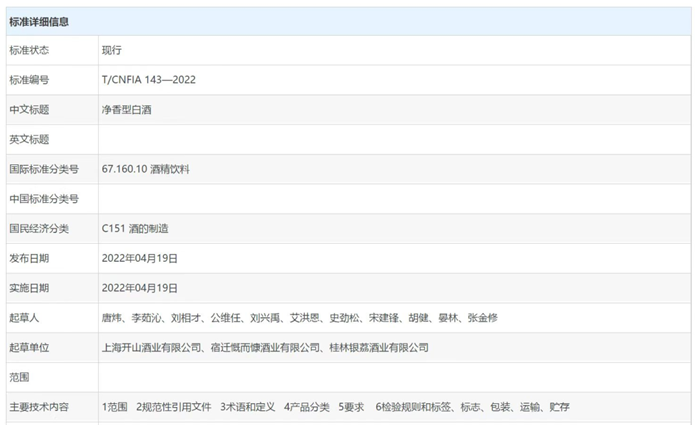Click the empty 范围 value cell
Viewport: 695px width, 427px height.
[x=390, y=377]
